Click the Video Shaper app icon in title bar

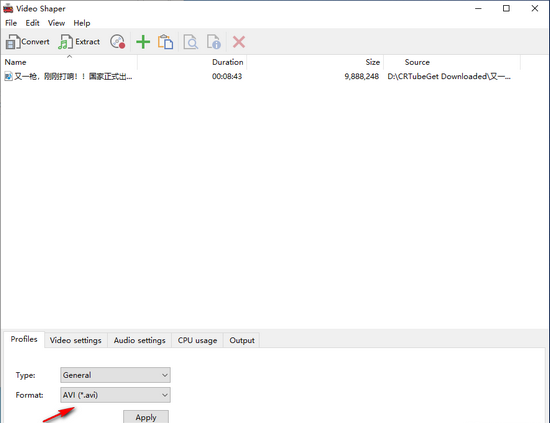[x=8, y=8]
